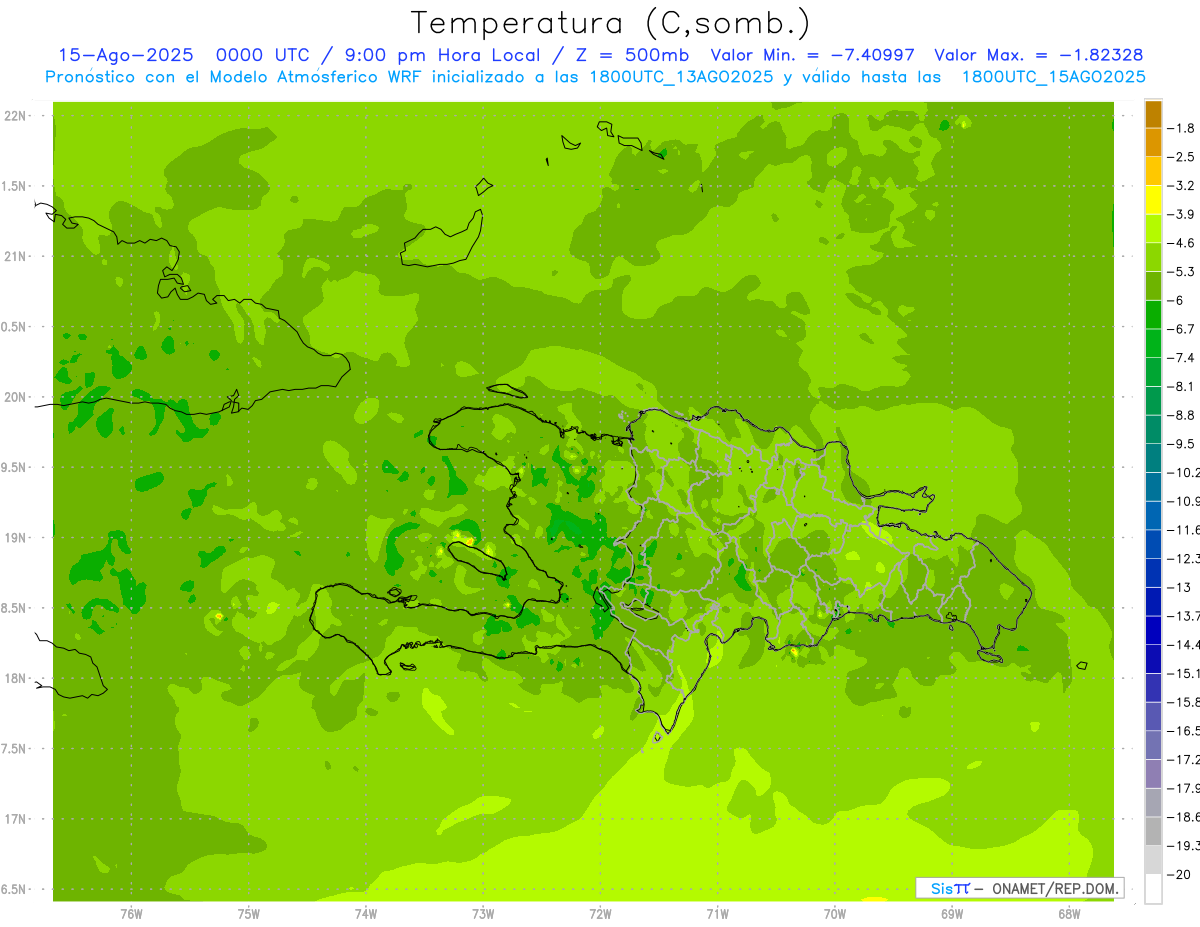Click the "71W" longitude label
Viewport: 1200px width, 927px height.
(x=717, y=913)
